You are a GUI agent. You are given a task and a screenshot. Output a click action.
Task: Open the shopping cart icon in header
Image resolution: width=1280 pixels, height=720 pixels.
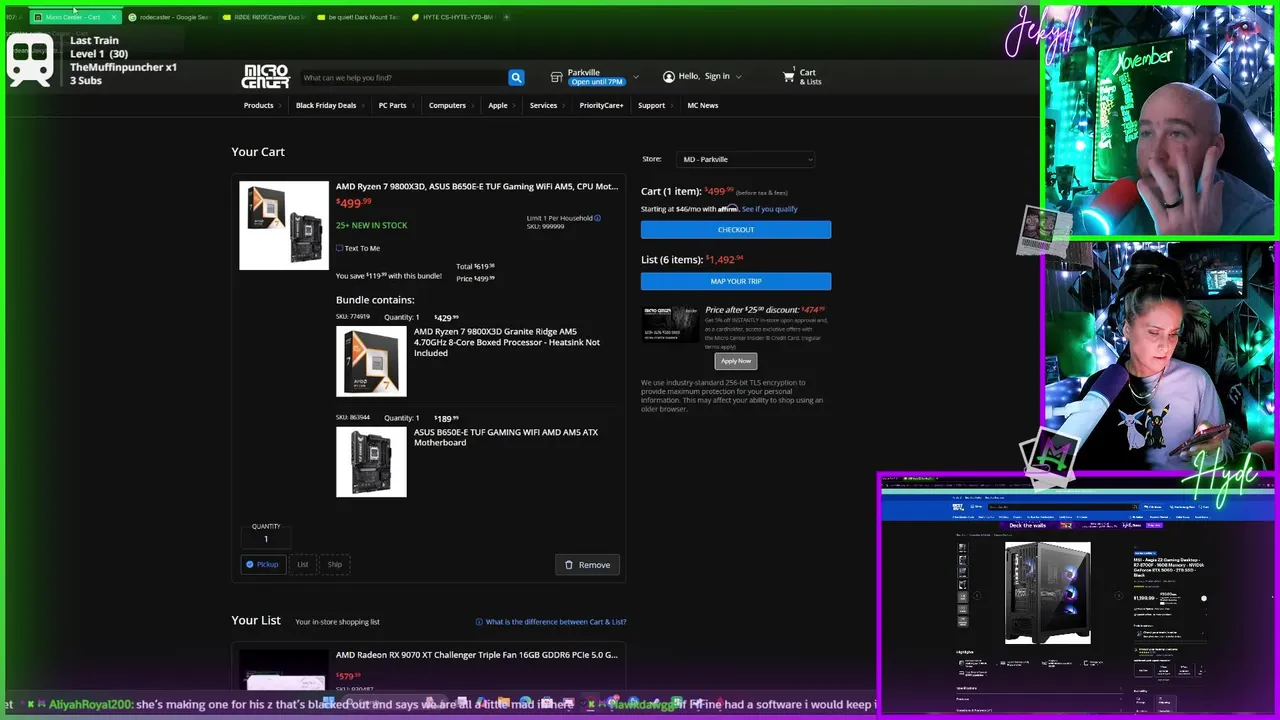(788, 76)
